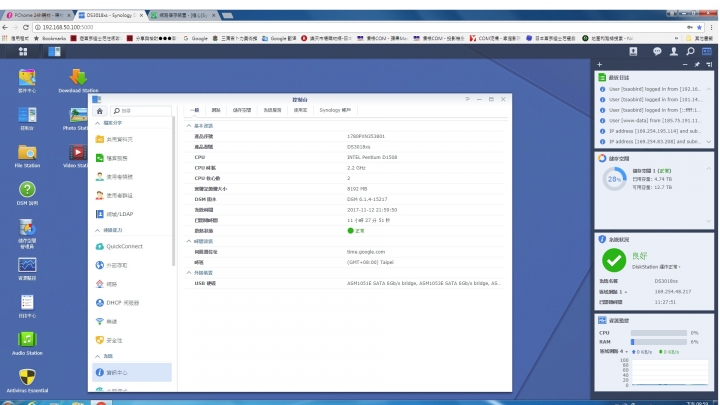720x405 pixels.
Task: Open the user options person icon
Action: [674, 51]
